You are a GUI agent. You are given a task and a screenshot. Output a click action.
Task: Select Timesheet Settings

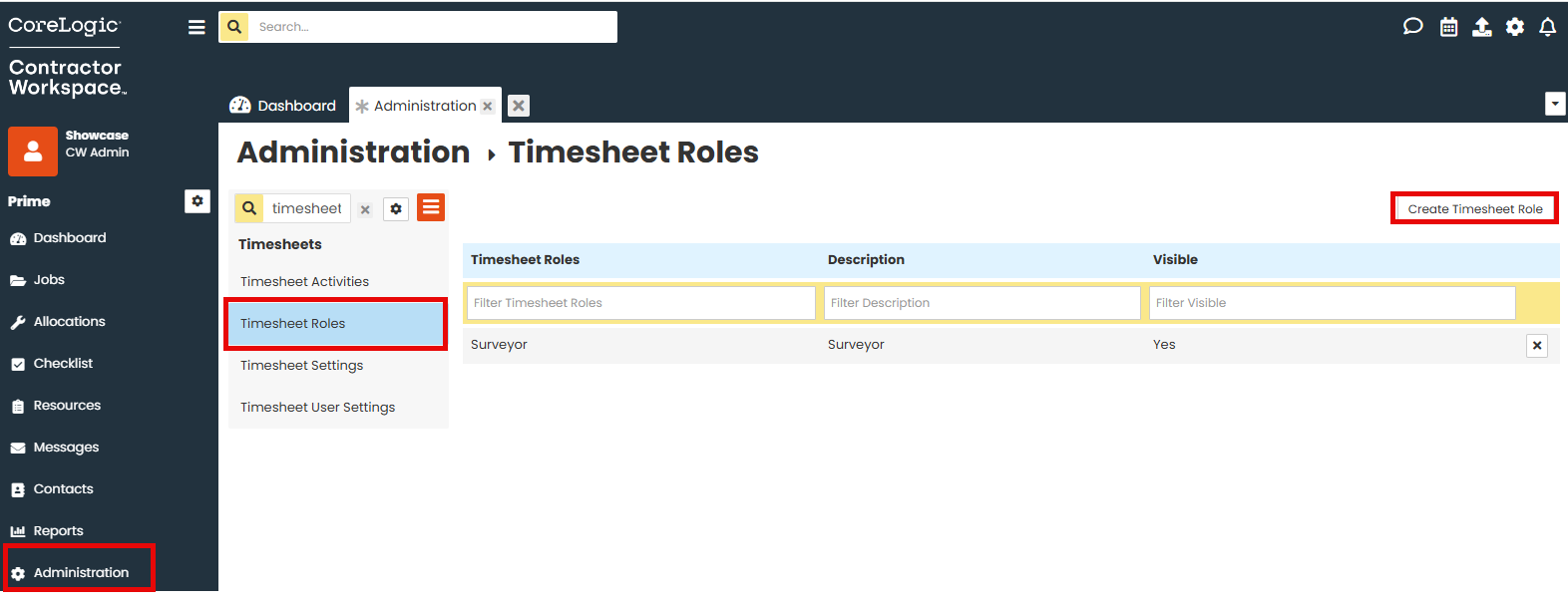tap(301, 365)
